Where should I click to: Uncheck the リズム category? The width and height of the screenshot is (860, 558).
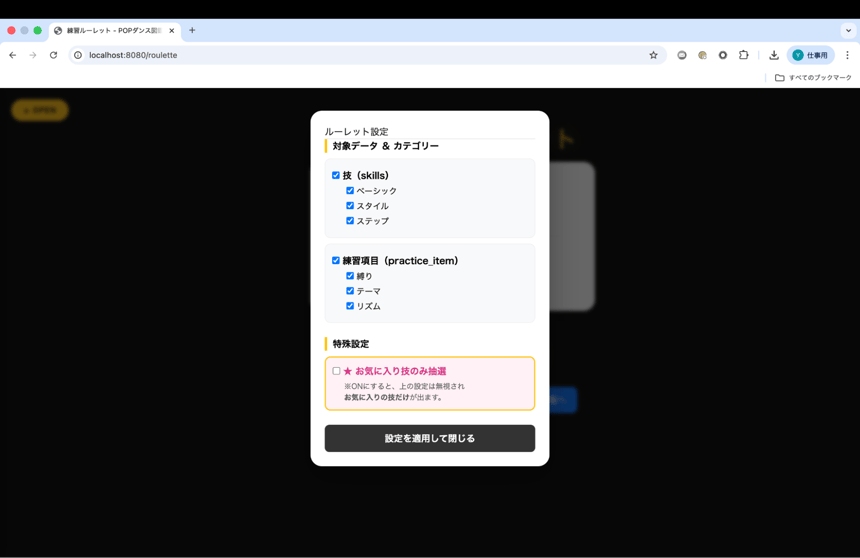pos(350,306)
